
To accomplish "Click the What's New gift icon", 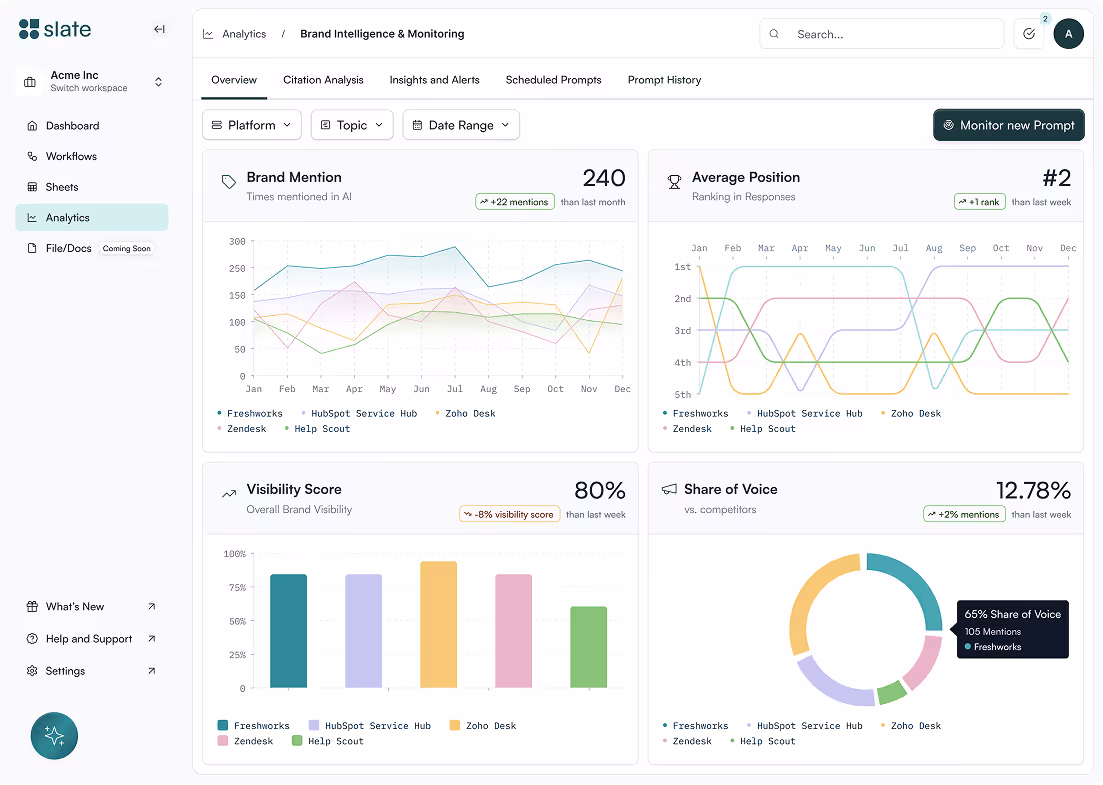I will pyautogui.click(x=32, y=606).
